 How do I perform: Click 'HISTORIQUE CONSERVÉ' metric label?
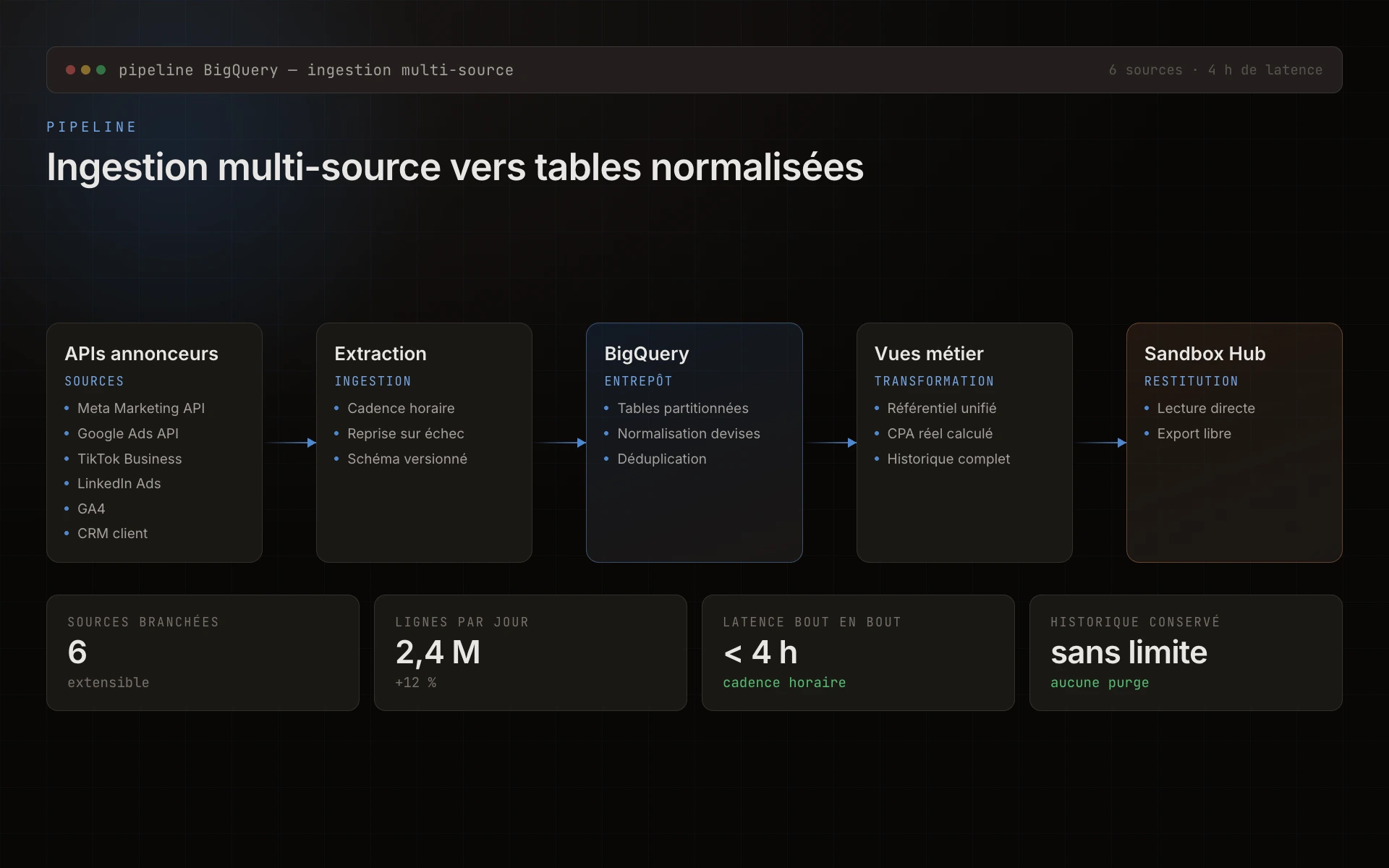click(1135, 622)
